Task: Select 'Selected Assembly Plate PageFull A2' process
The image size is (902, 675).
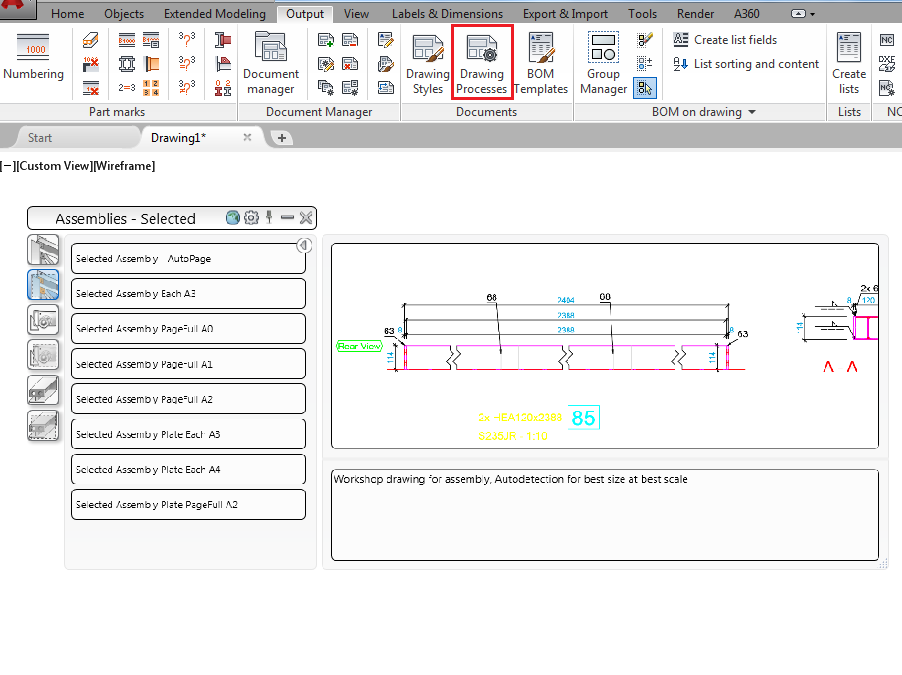Action: point(188,505)
